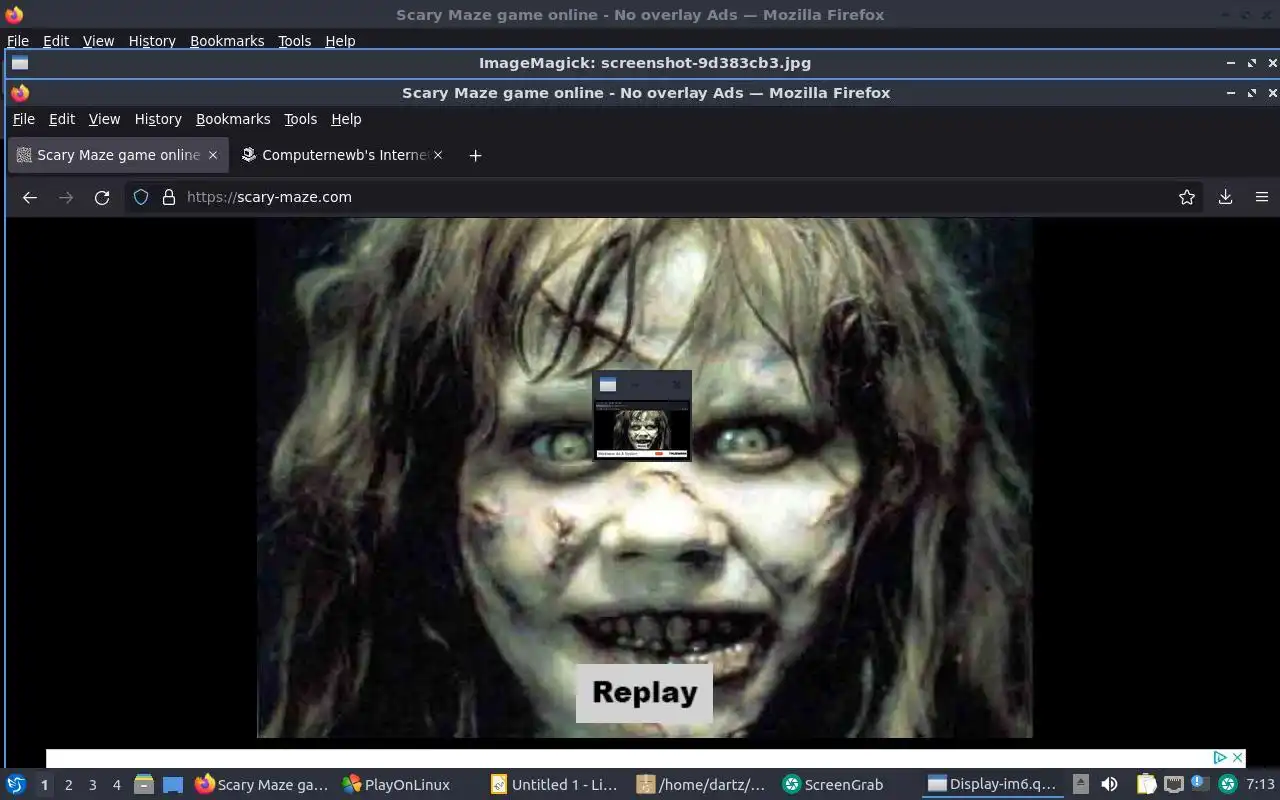Open the volume speaker tray icon
1280x800 pixels.
[x=1109, y=785]
